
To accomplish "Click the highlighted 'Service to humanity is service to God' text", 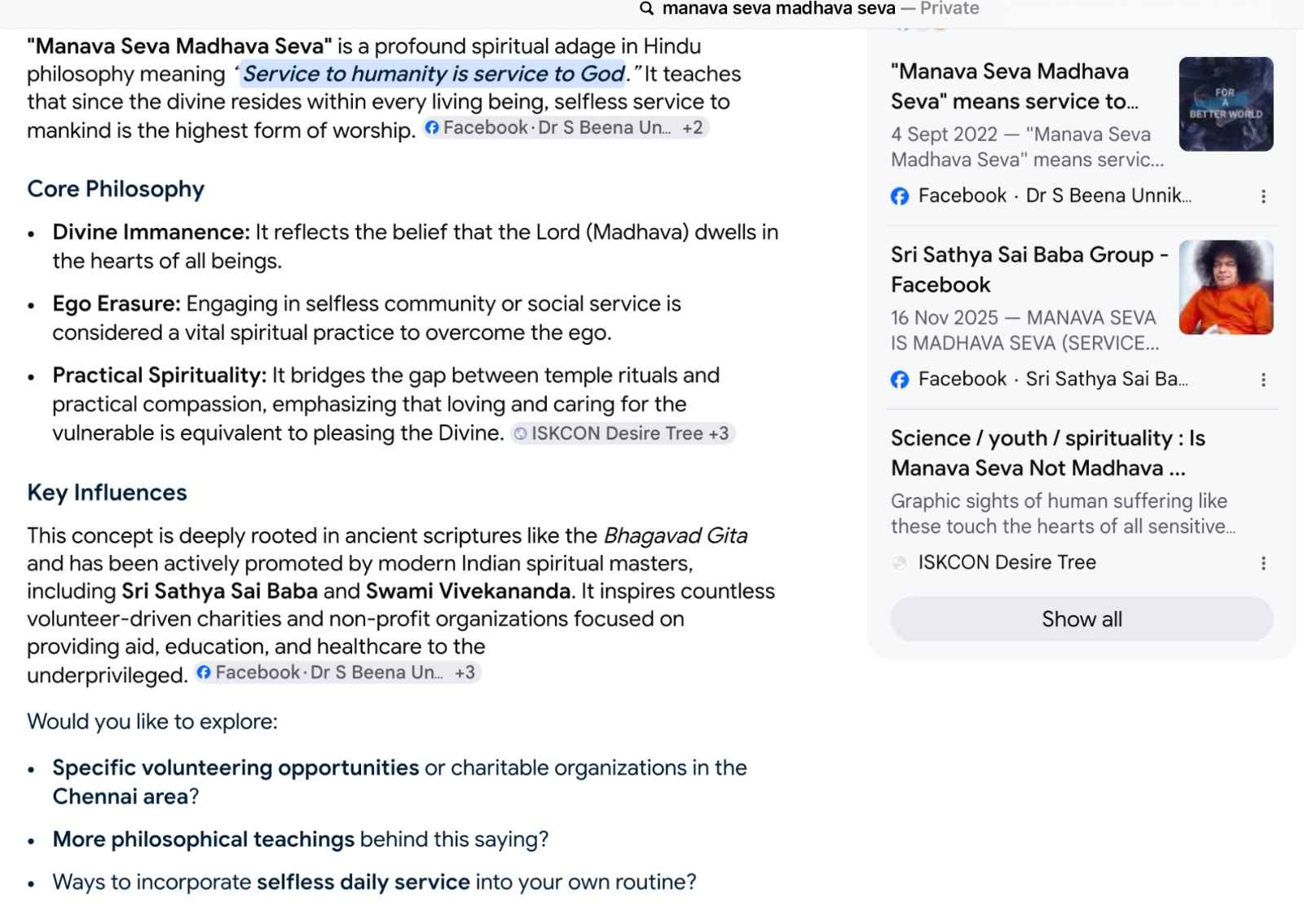I will pos(434,74).
